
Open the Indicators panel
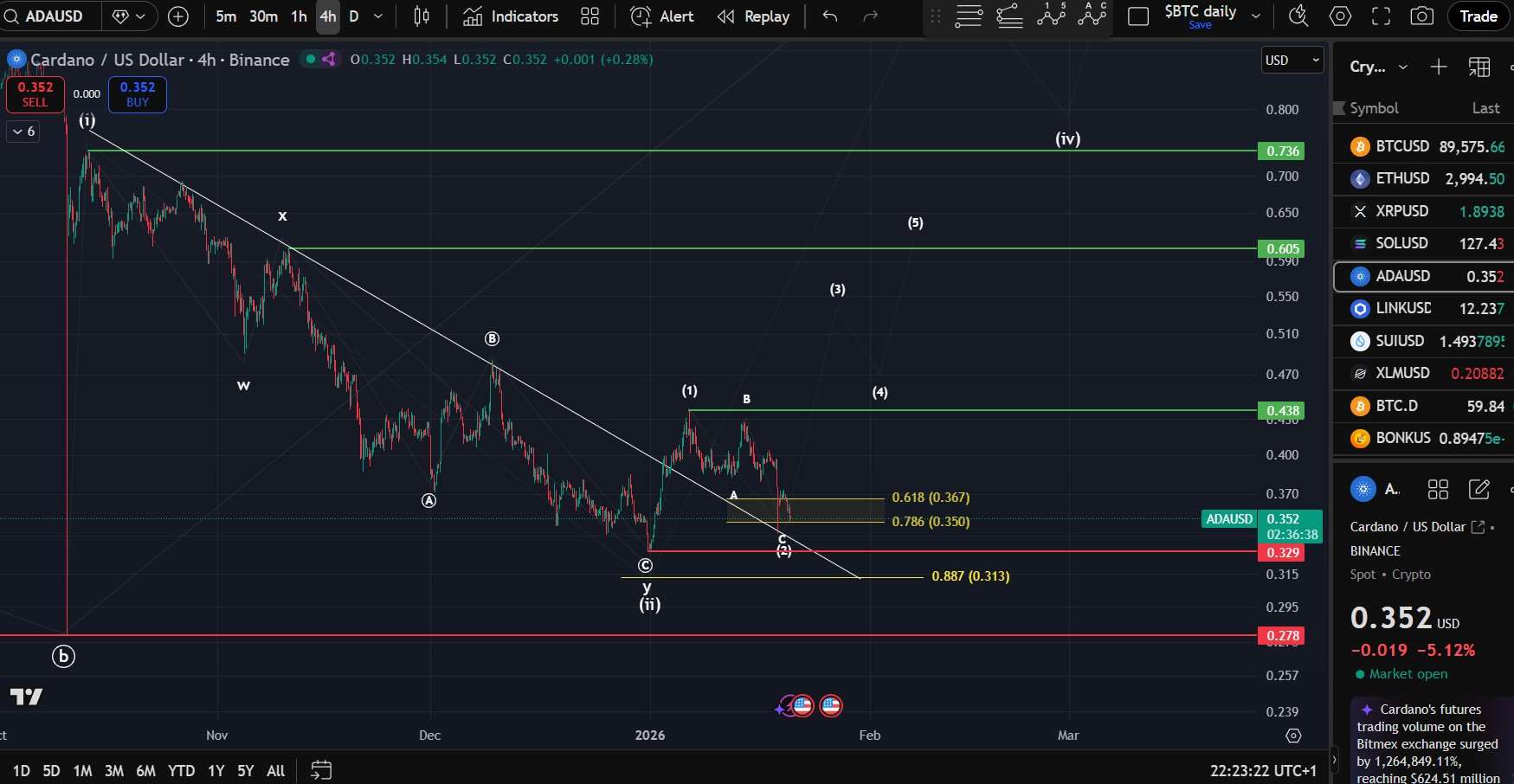[x=509, y=16]
